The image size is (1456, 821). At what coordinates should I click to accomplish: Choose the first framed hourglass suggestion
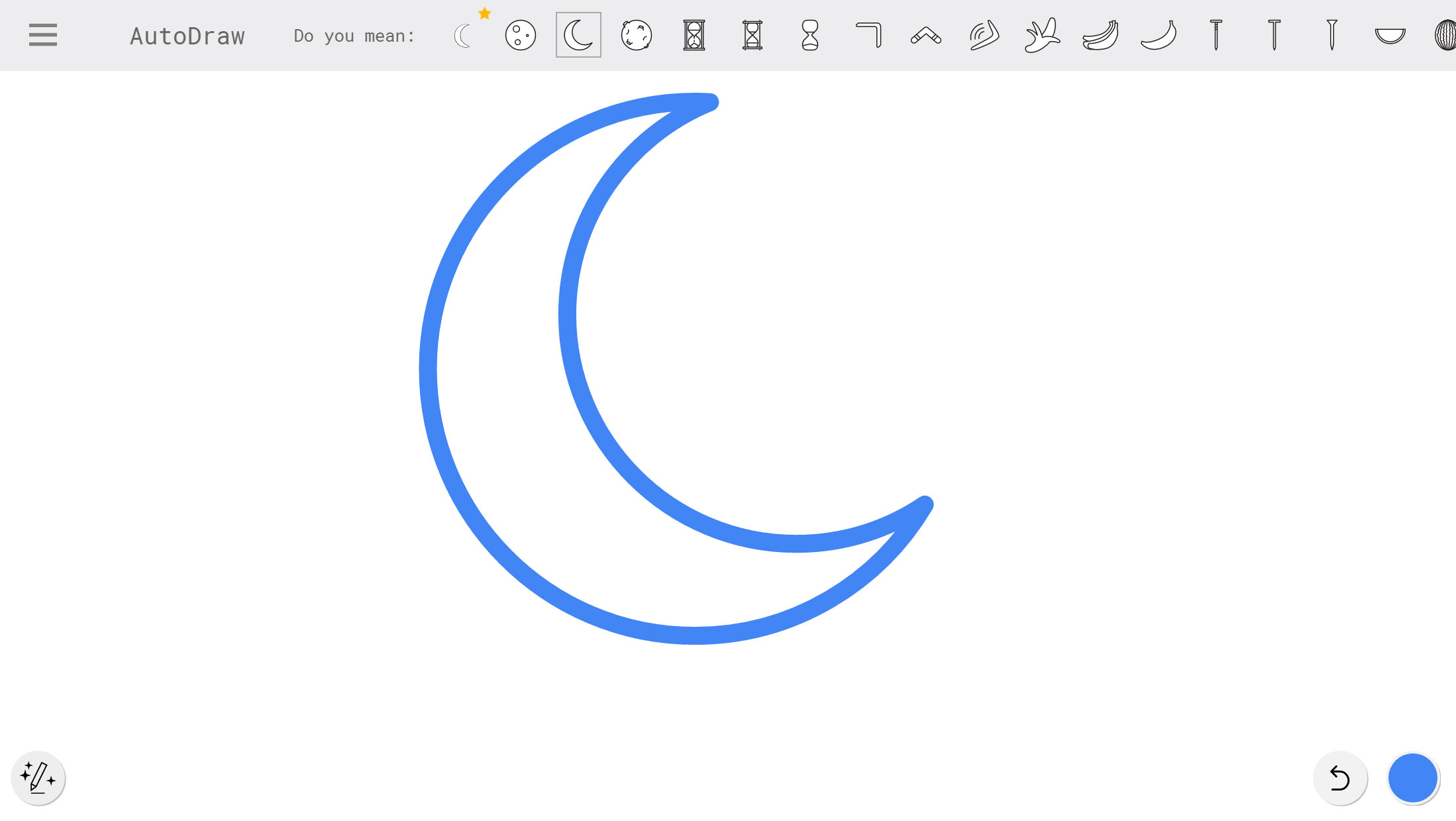(x=694, y=35)
